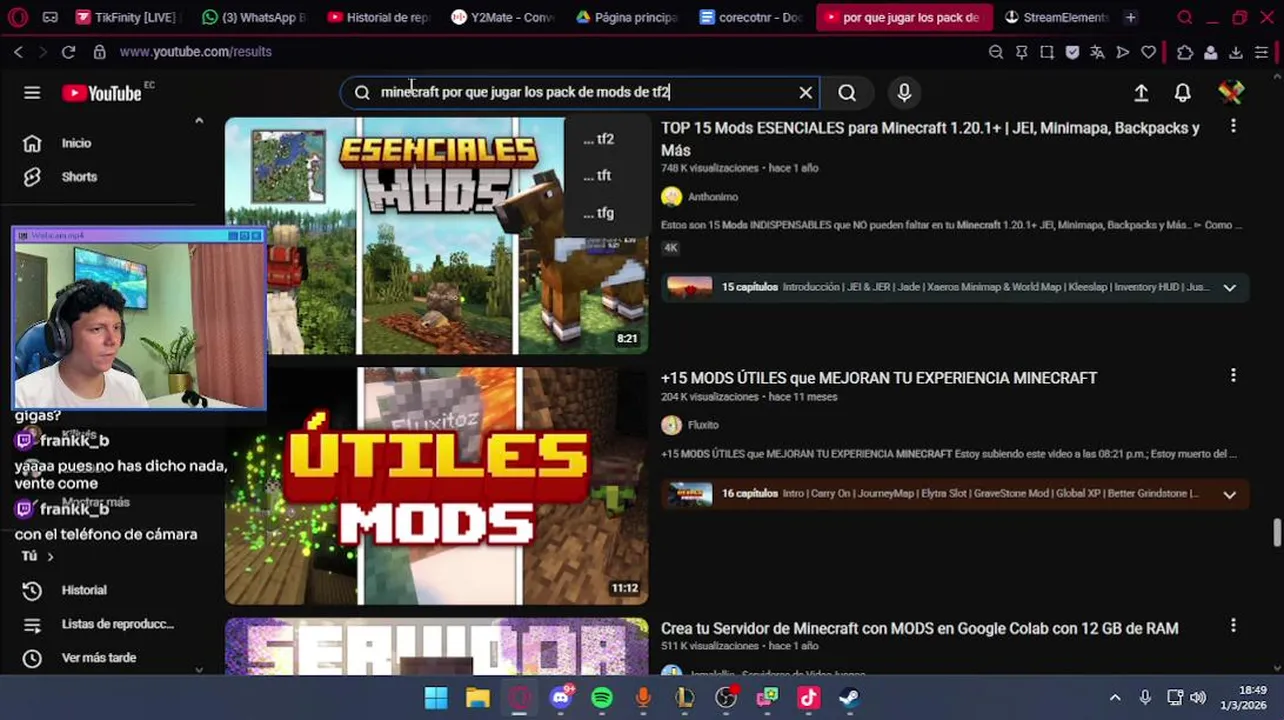Open Discord from the taskbar
This screenshot has width=1284, height=720.
561,698
